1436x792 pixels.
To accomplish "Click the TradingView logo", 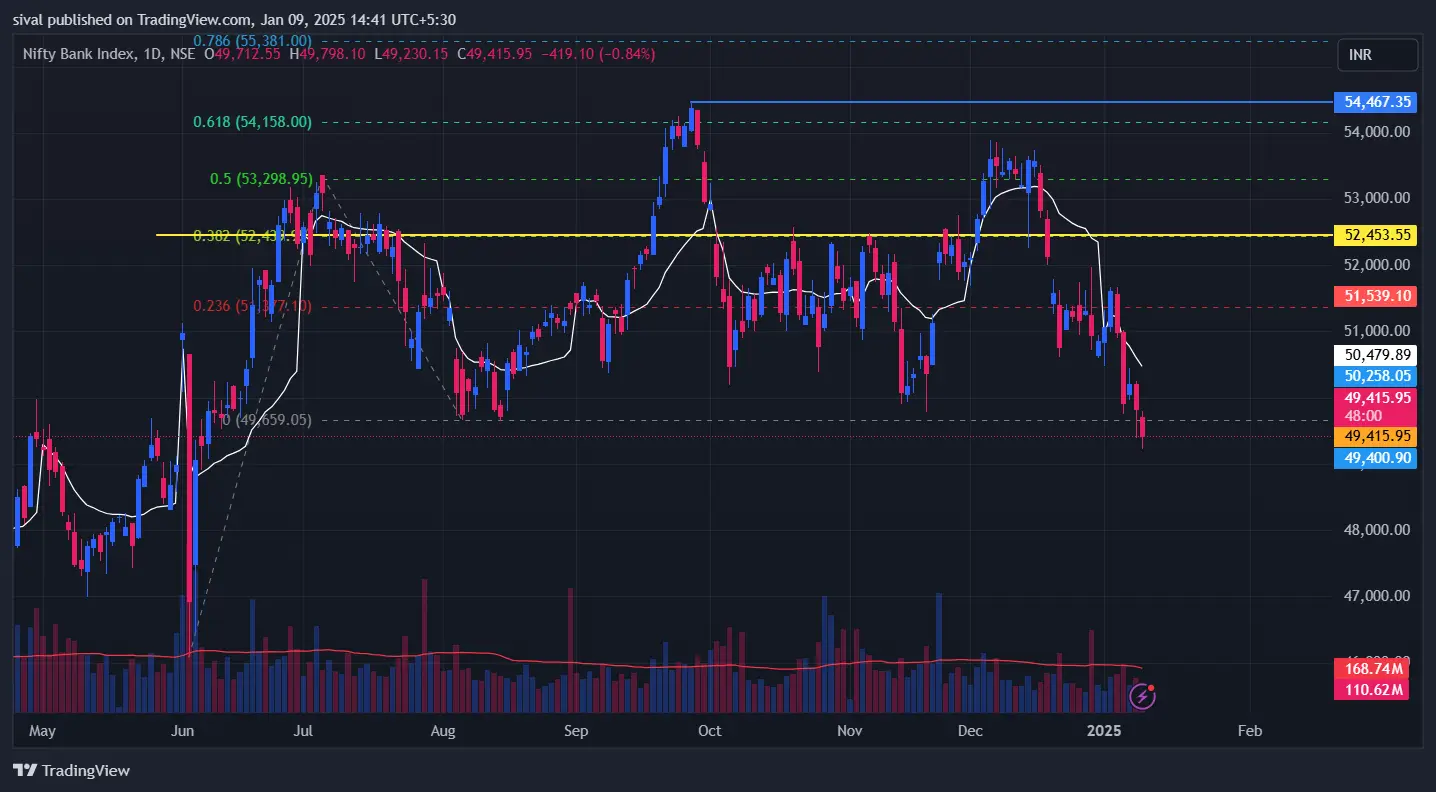I will click(x=71, y=770).
